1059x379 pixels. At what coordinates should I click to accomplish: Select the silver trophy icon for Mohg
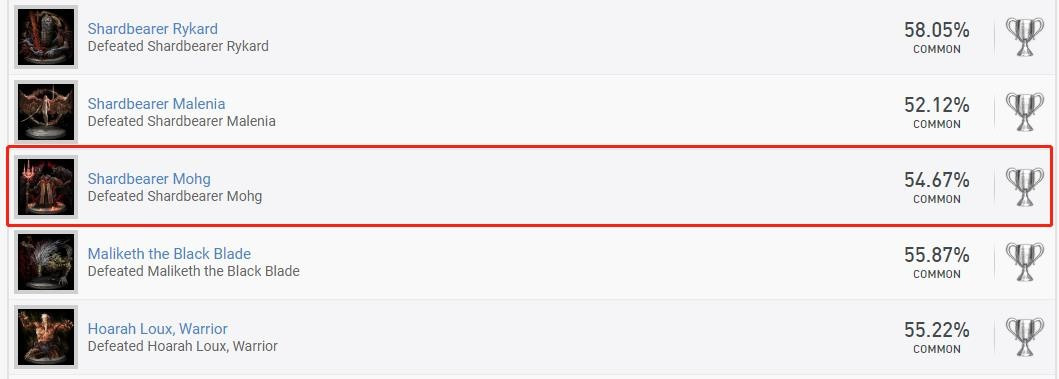coord(1025,187)
